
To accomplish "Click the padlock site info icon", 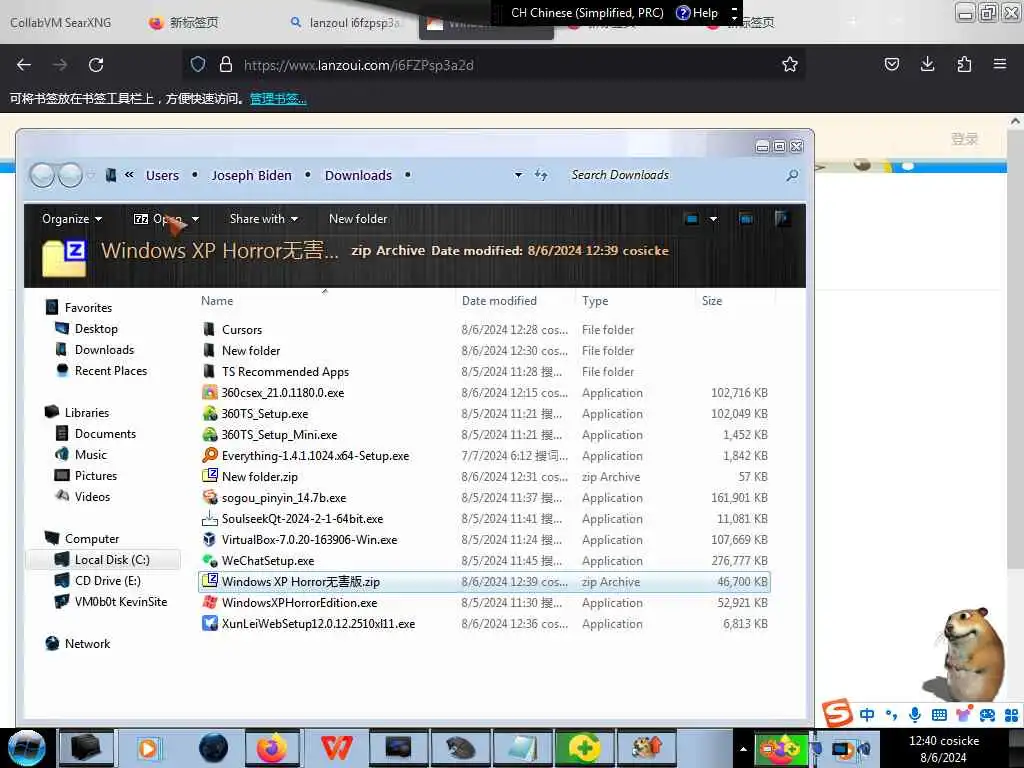I will pos(226,64).
